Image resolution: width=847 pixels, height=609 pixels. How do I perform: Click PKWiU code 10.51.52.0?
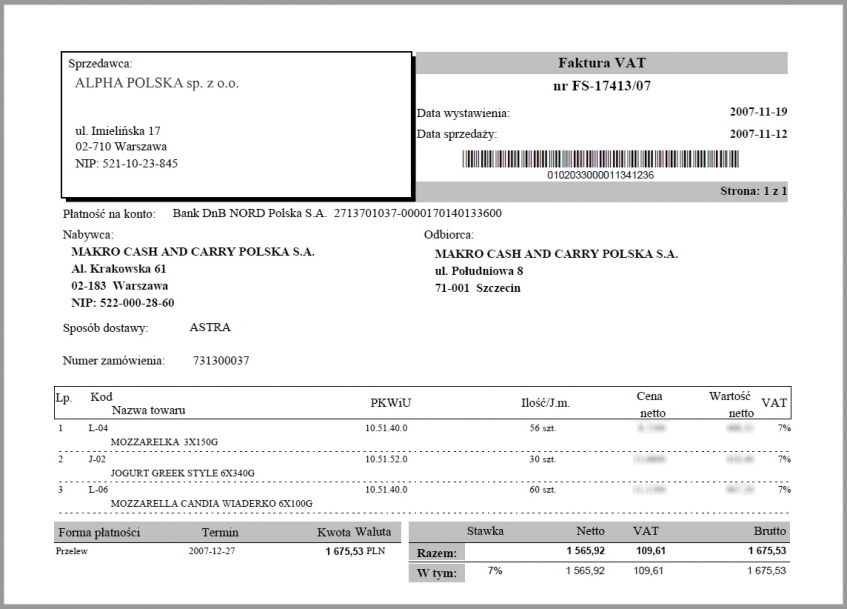pos(386,459)
